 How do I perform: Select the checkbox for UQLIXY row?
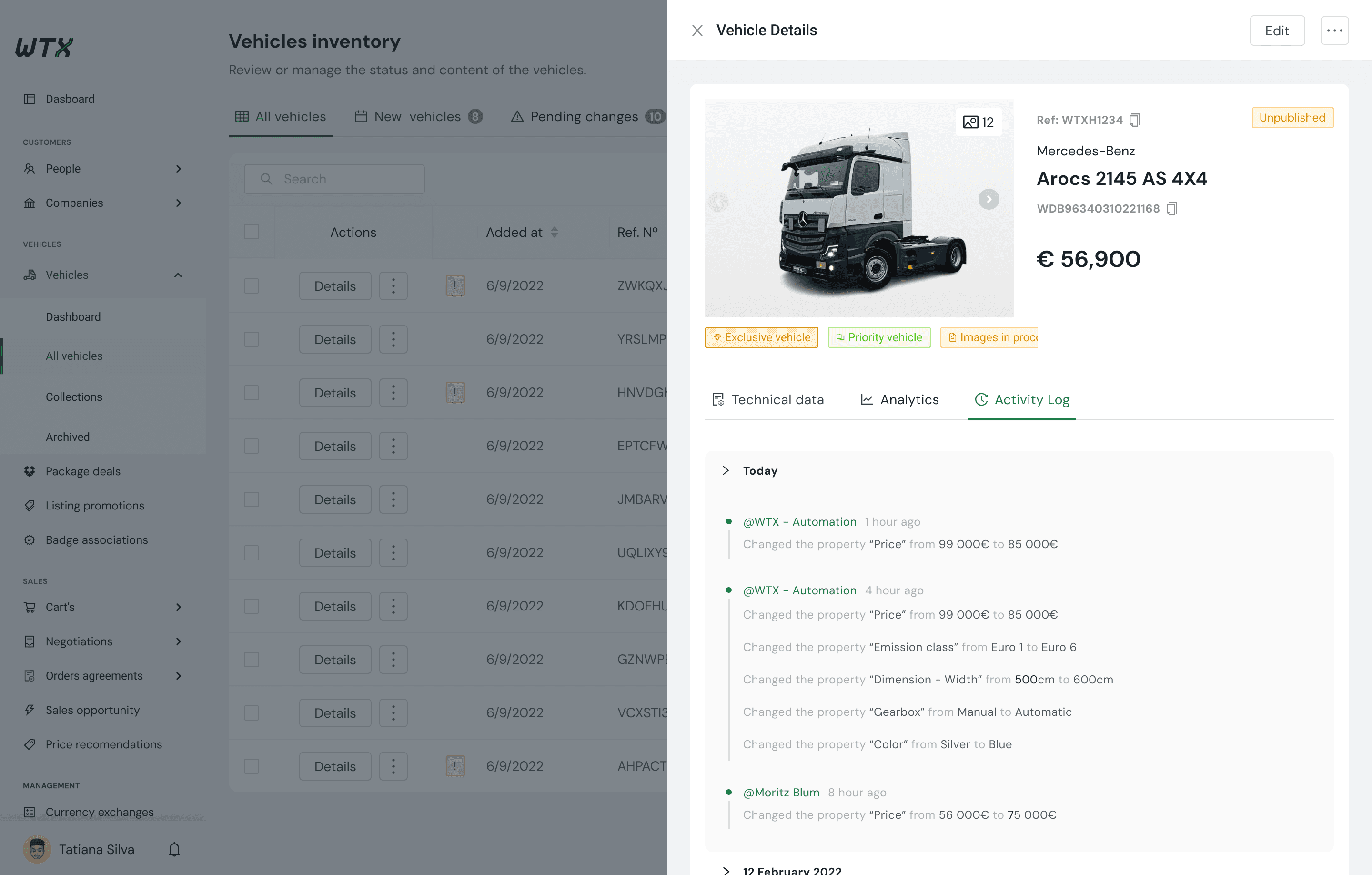[x=251, y=552]
